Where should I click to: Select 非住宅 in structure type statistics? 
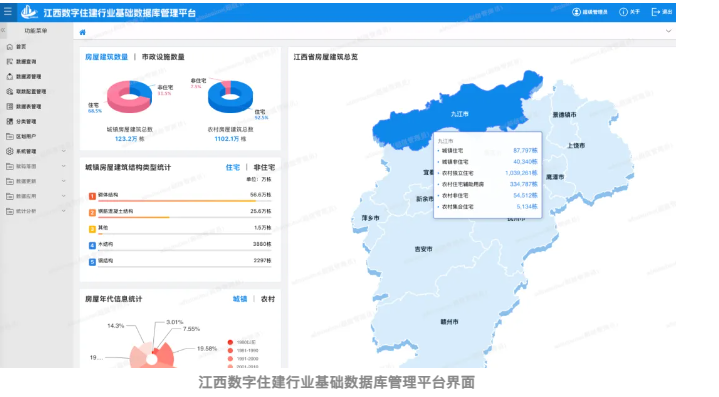(x=265, y=167)
